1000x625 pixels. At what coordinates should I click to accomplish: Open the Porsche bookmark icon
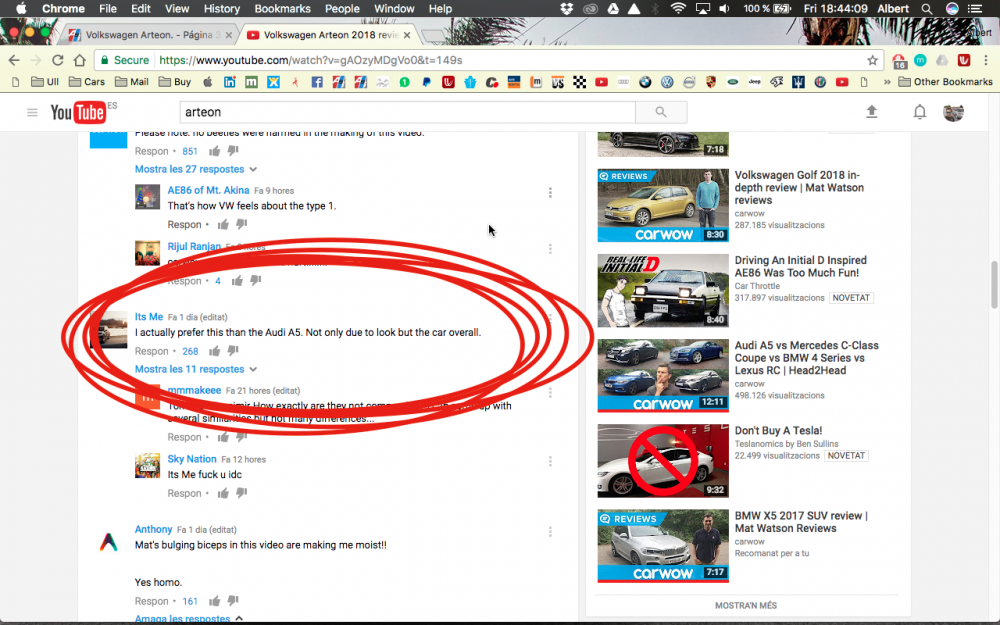(711, 82)
